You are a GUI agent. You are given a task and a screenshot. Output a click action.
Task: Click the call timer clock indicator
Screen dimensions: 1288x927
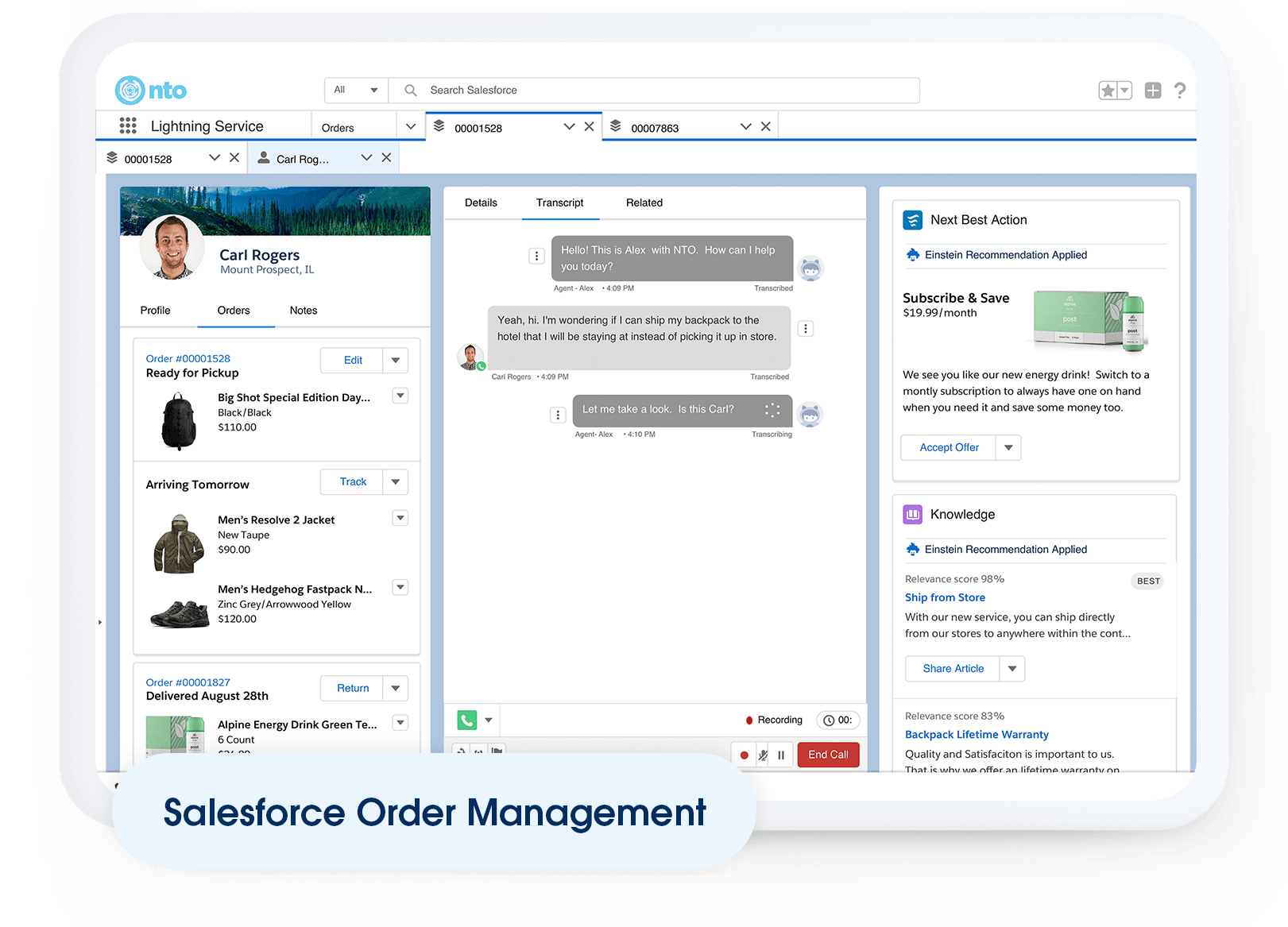pos(838,720)
